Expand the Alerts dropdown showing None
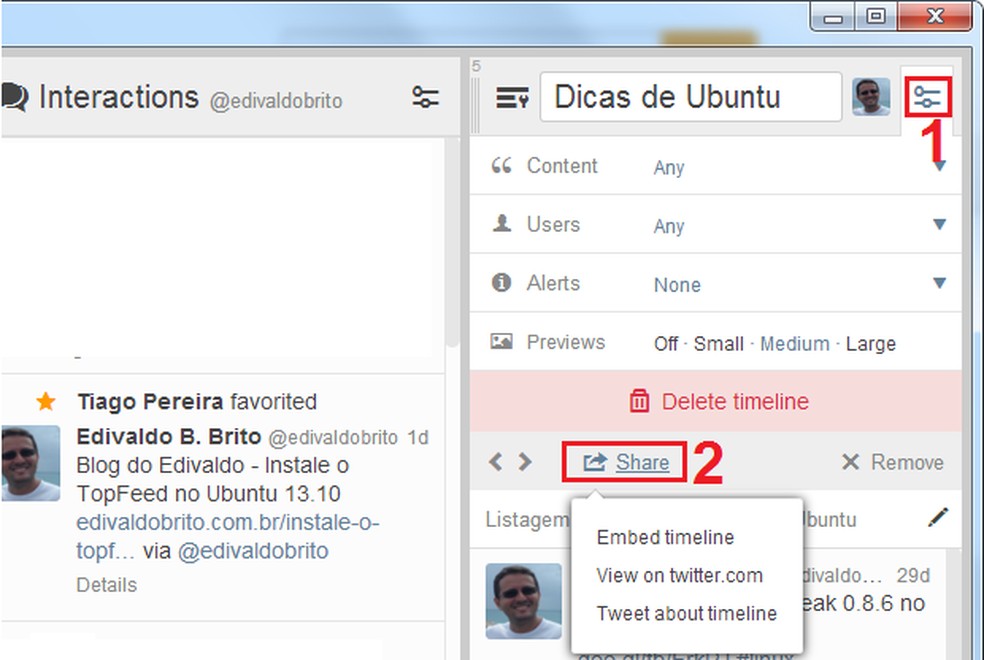The height and width of the screenshot is (660, 984). [938, 283]
